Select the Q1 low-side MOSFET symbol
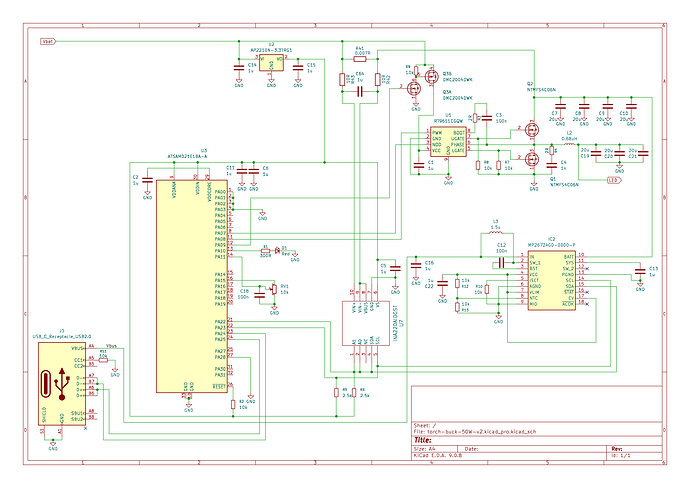This screenshot has width=690, height=487. pos(532,159)
